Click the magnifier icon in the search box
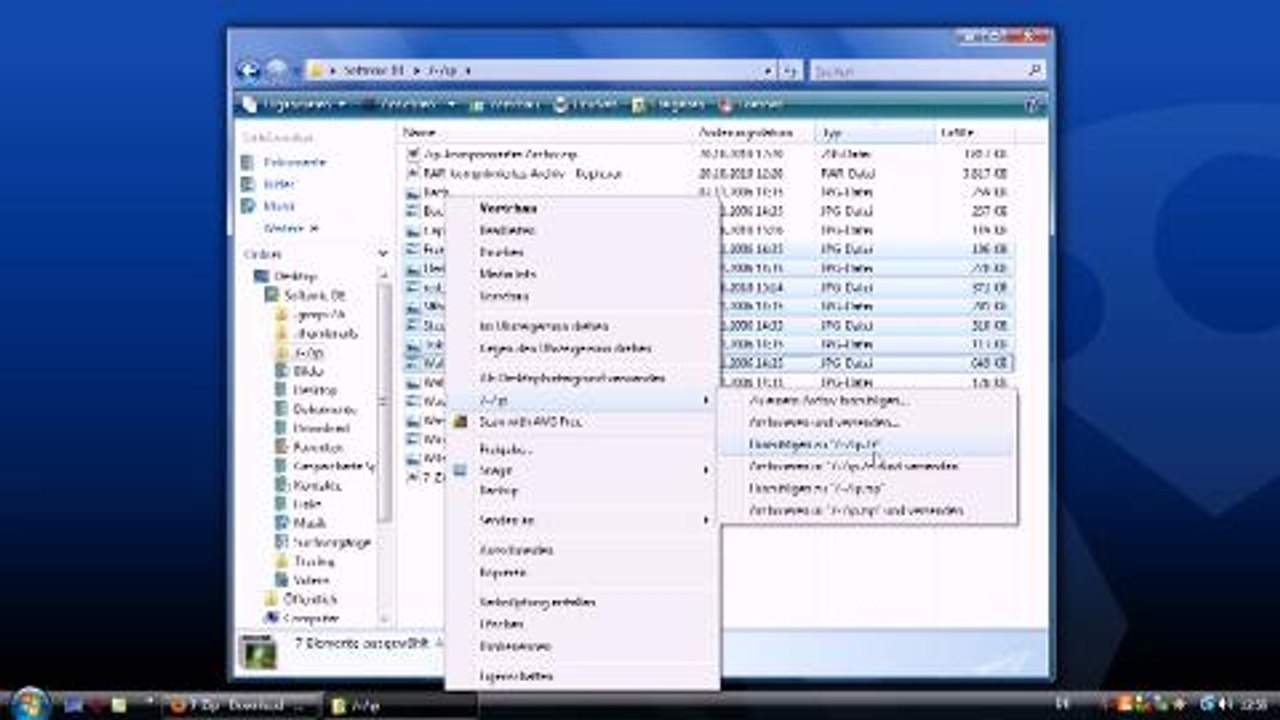The width and height of the screenshot is (1280, 720). [1035, 71]
